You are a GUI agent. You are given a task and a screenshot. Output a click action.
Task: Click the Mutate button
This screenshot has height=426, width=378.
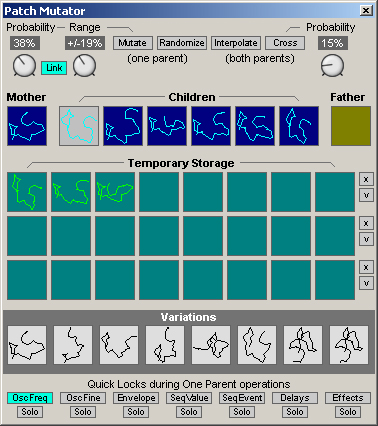[133, 43]
